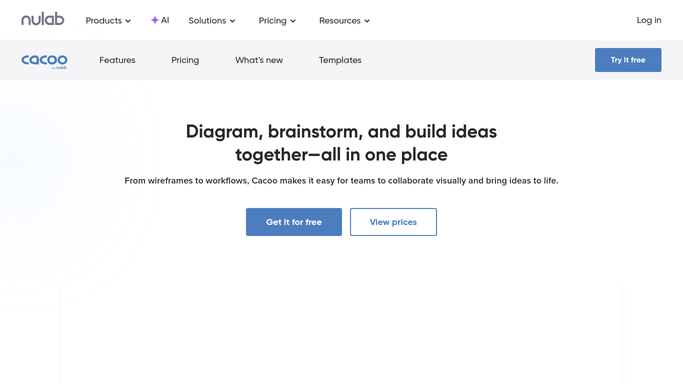
Task: Open the What's new page
Action: tap(259, 60)
